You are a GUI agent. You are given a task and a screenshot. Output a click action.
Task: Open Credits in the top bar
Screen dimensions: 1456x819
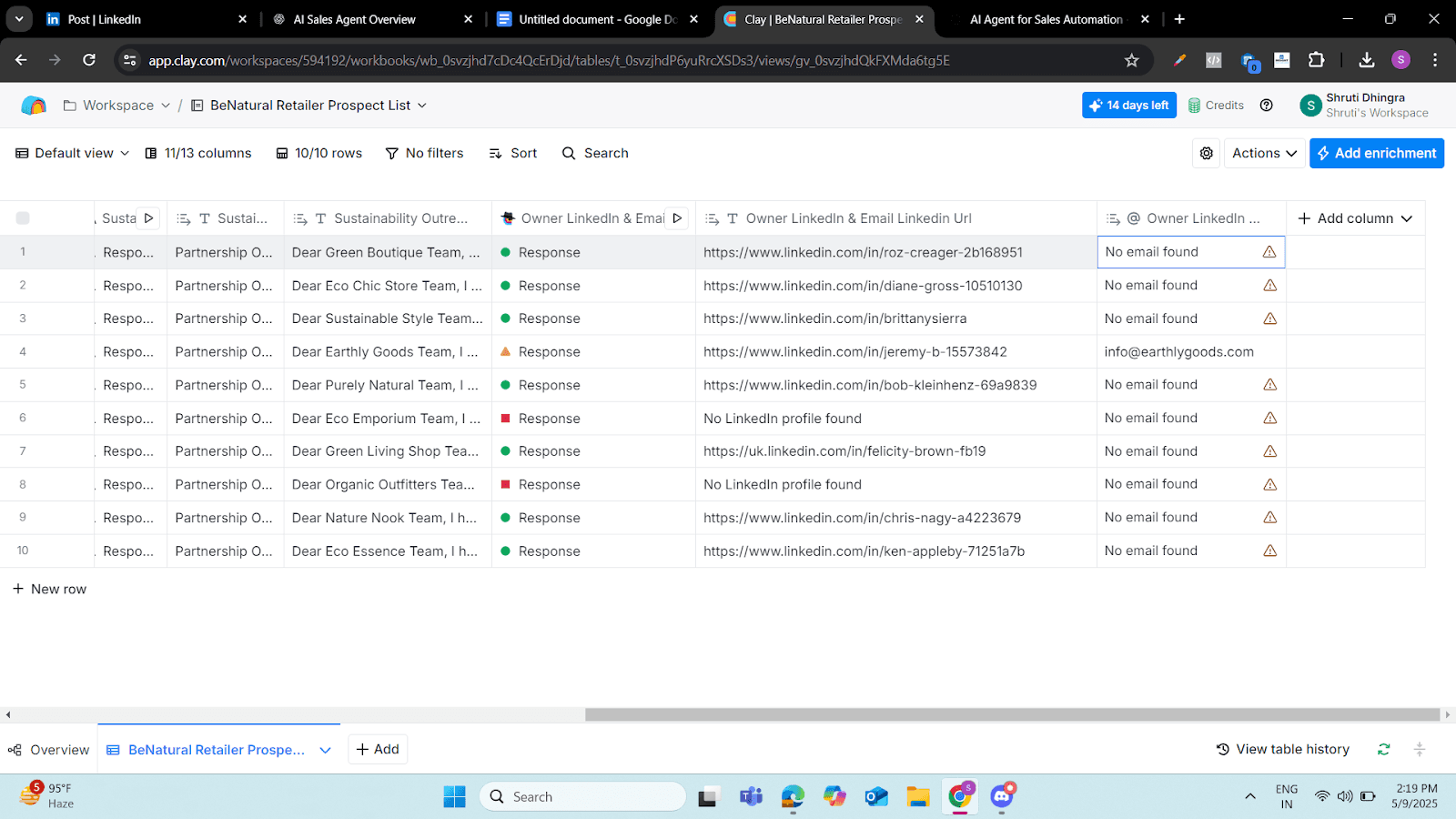[1216, 106]
